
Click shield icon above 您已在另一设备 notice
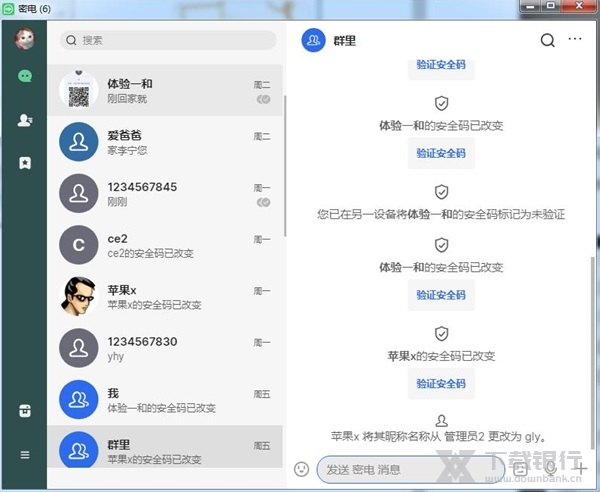[x=442, y=192]
